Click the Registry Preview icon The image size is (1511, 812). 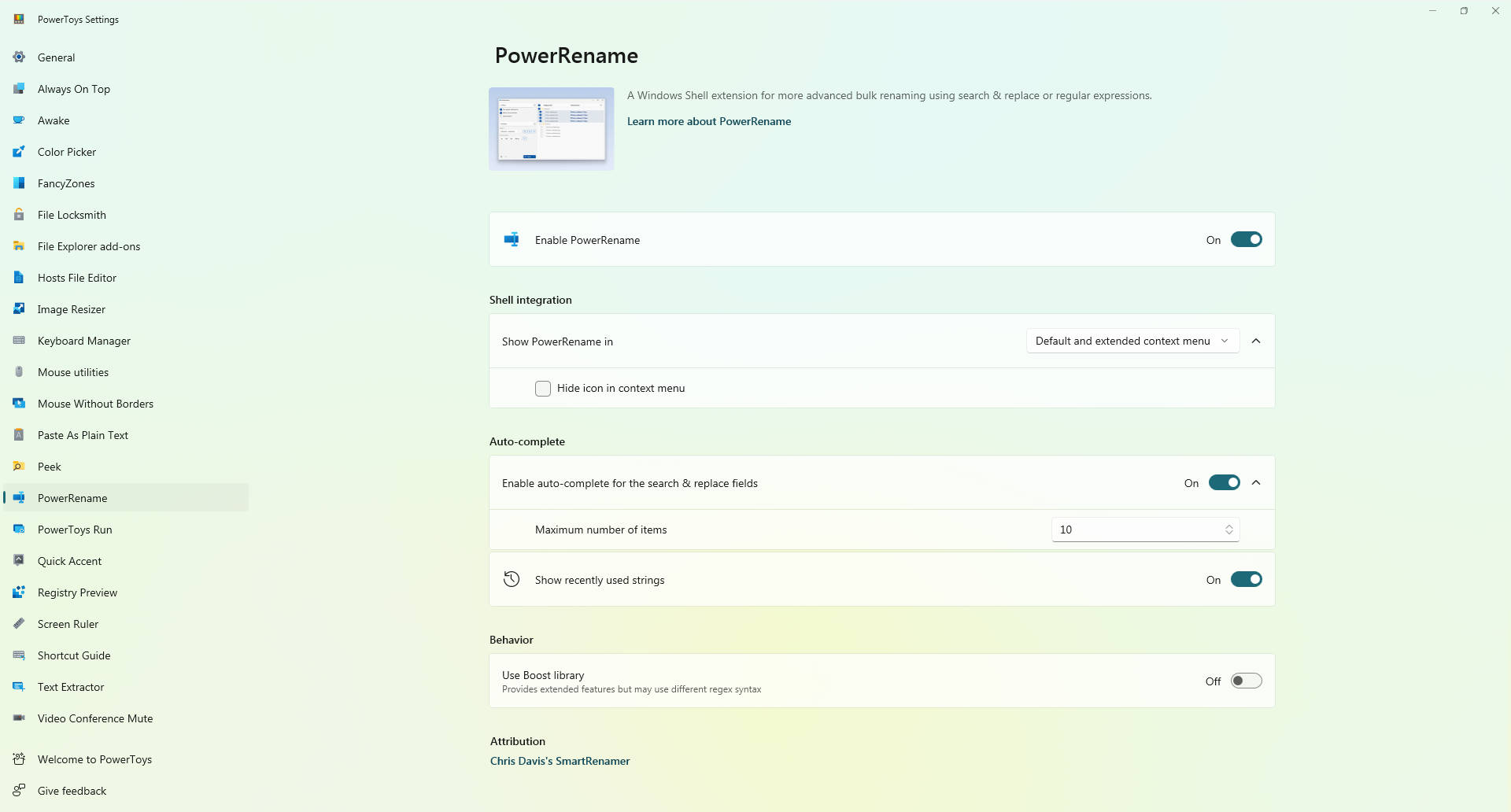pyautogui.click(x=19, y=592)
